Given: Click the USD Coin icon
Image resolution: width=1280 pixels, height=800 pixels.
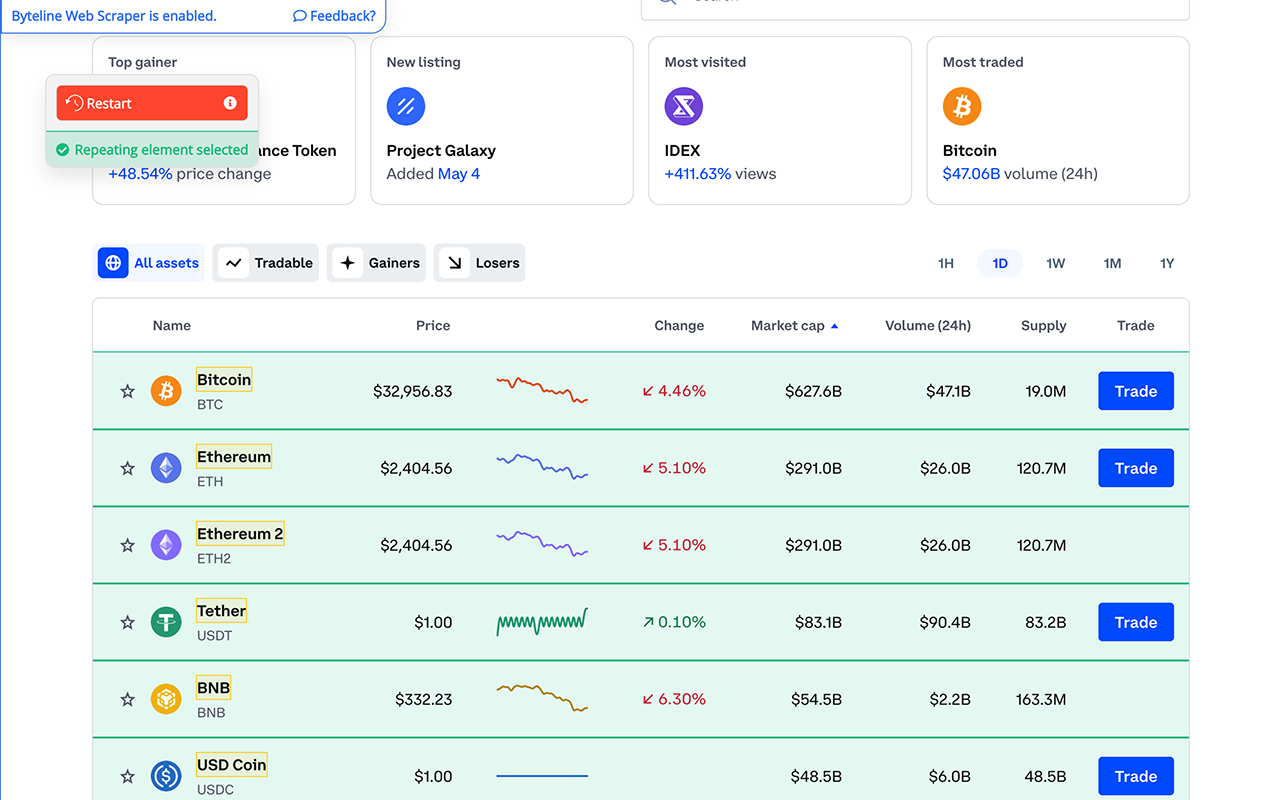Looking at the screenshot, I should click(x=166, y=776).
